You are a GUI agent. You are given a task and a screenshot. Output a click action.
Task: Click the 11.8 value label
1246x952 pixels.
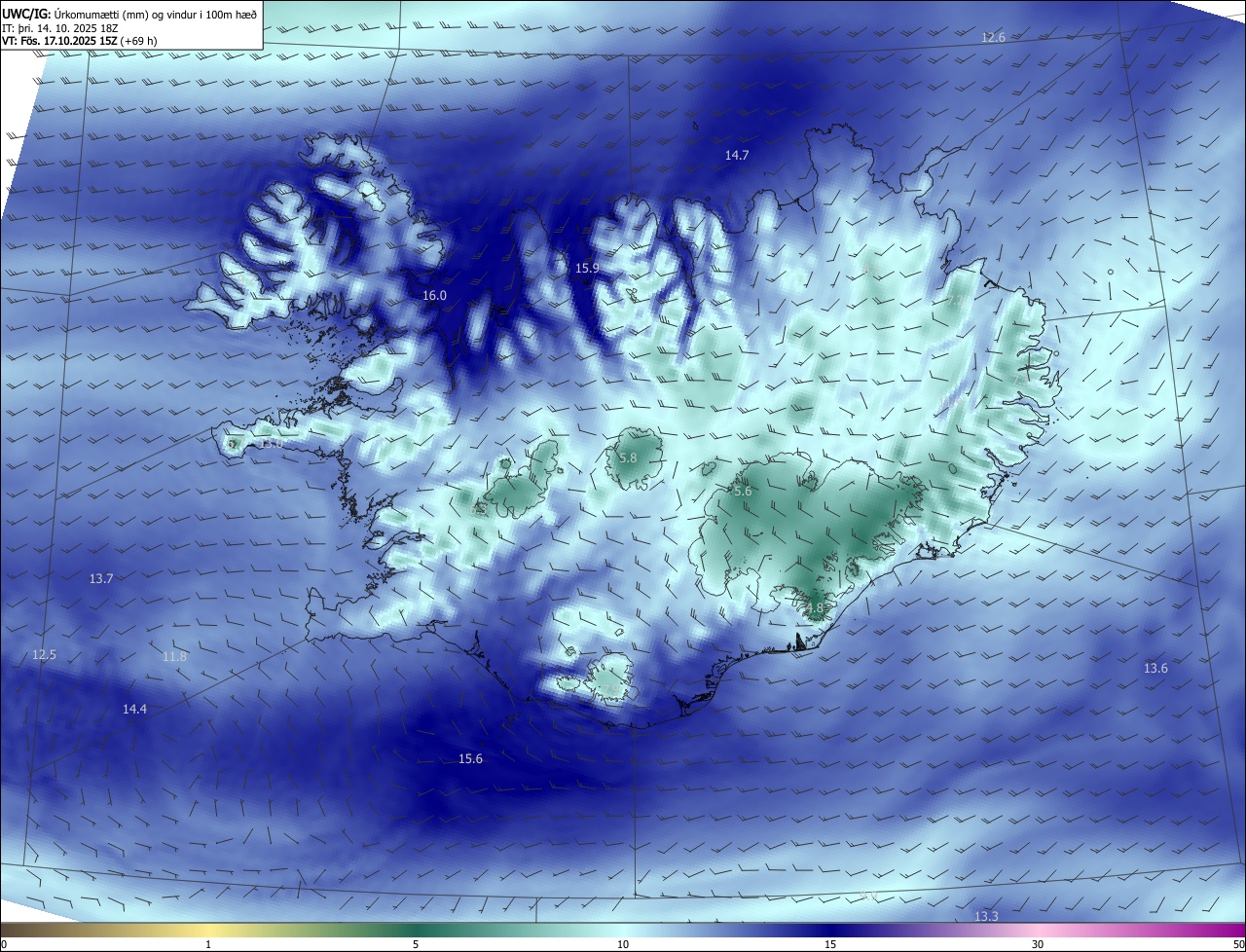(x=174, y=656)
